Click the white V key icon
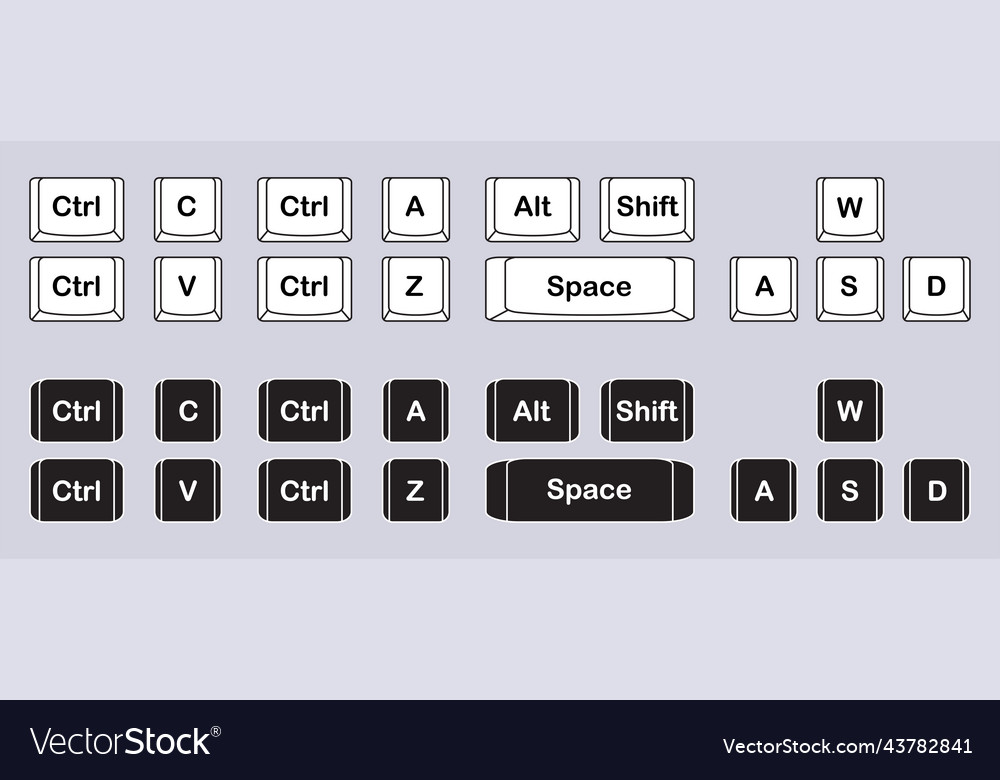The height and width of the screenshot is (780, 1000). (188, 289)
